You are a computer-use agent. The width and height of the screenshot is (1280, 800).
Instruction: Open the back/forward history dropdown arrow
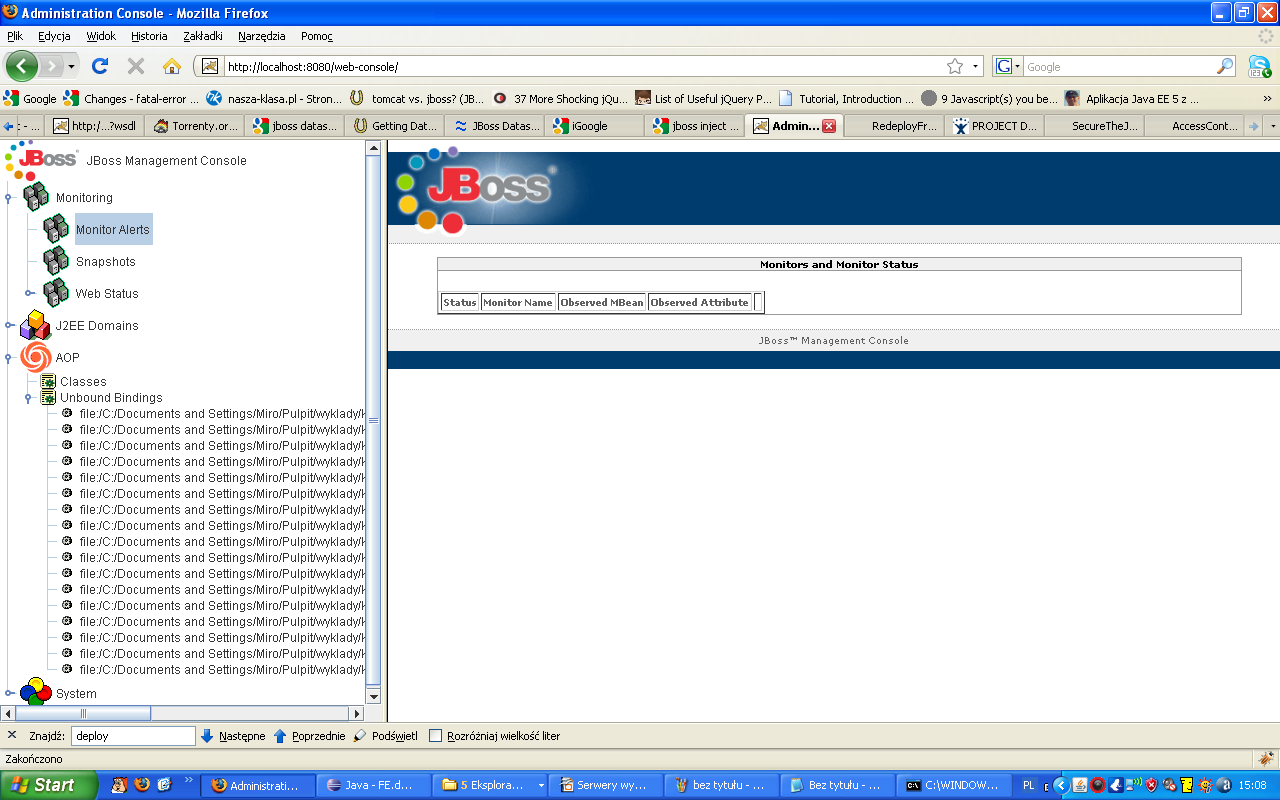(x=71, y=66)
